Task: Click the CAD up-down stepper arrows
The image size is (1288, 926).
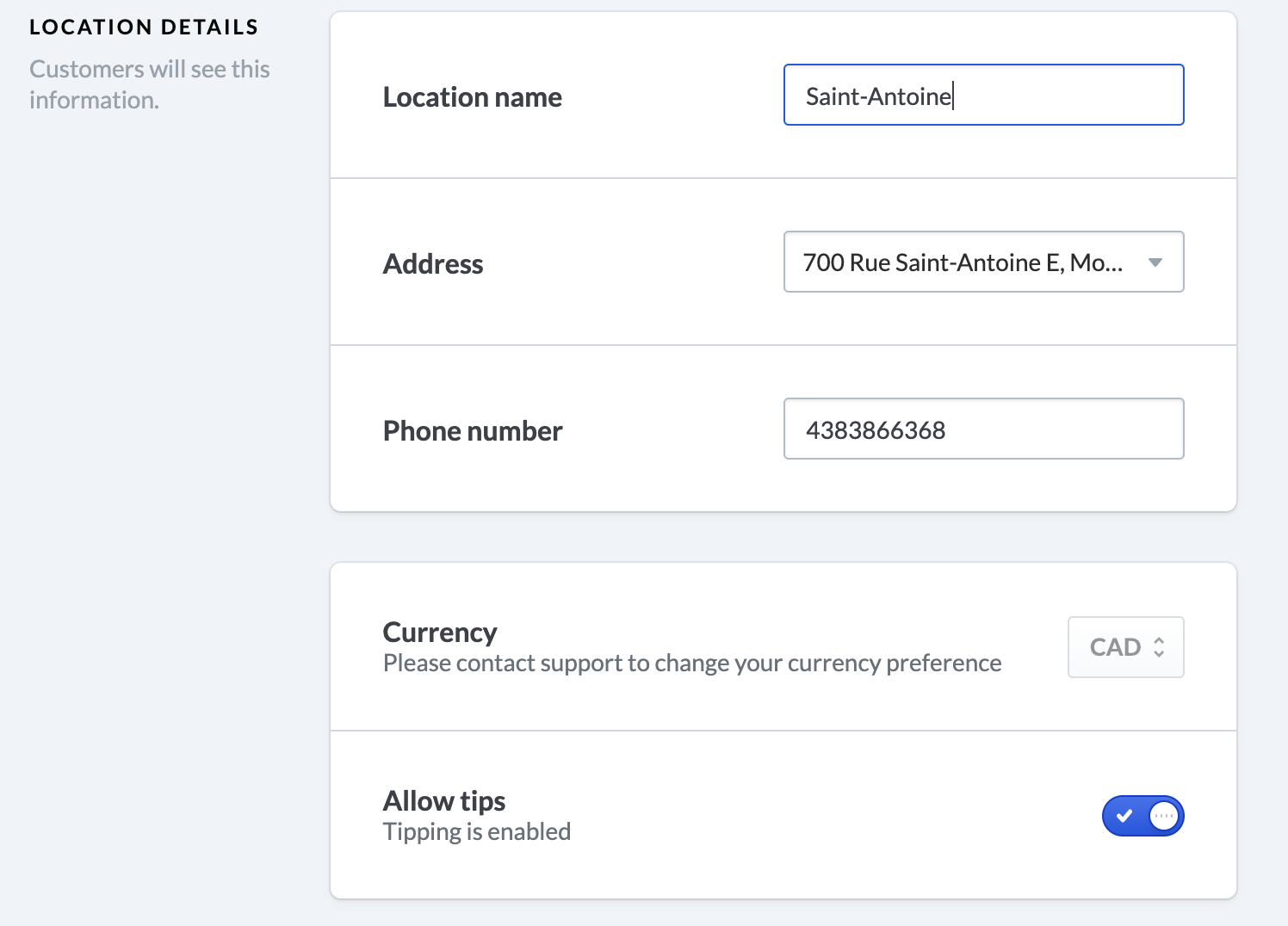Action: point(1159,647)
